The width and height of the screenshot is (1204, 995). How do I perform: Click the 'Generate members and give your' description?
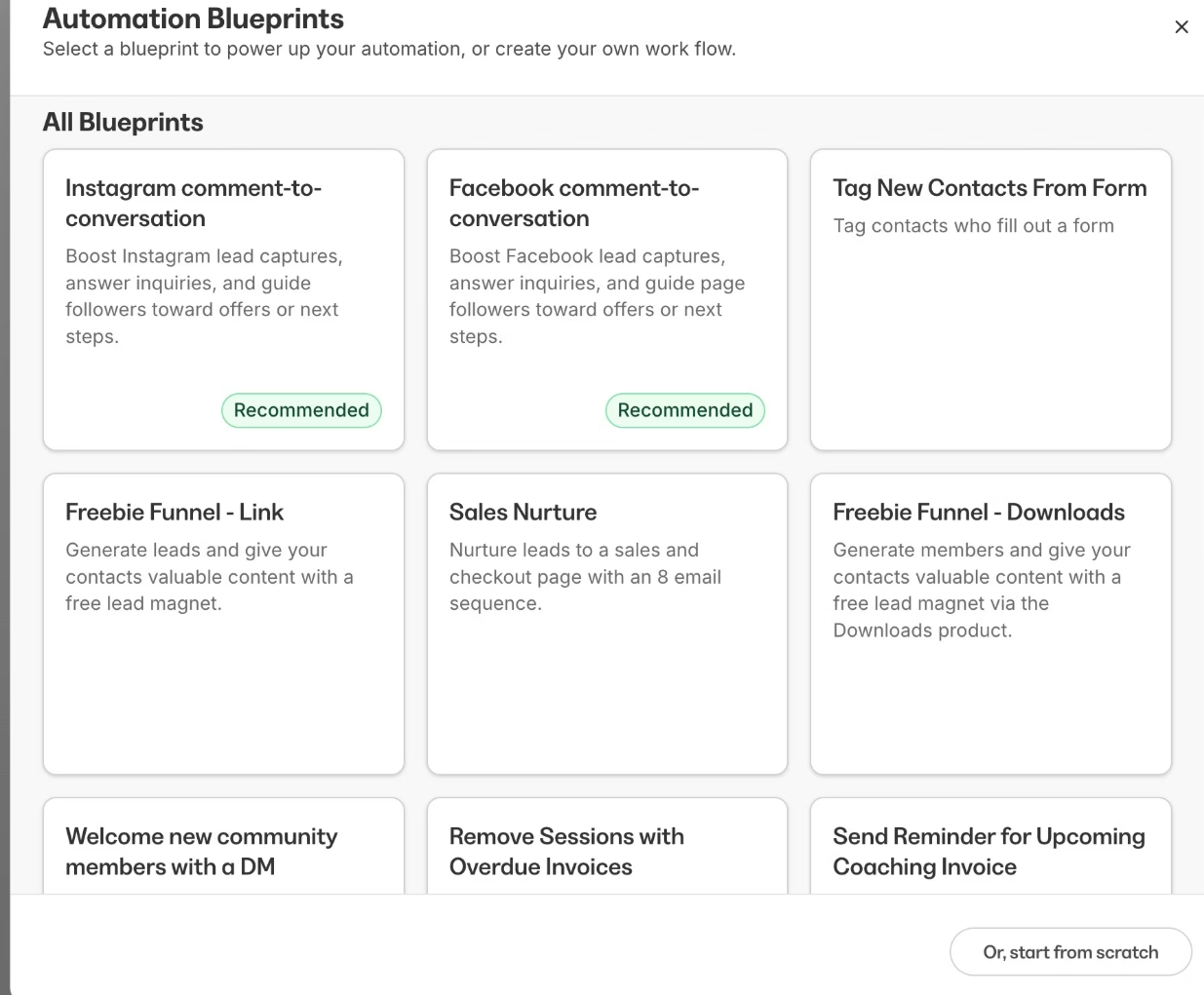click(982, 591)
